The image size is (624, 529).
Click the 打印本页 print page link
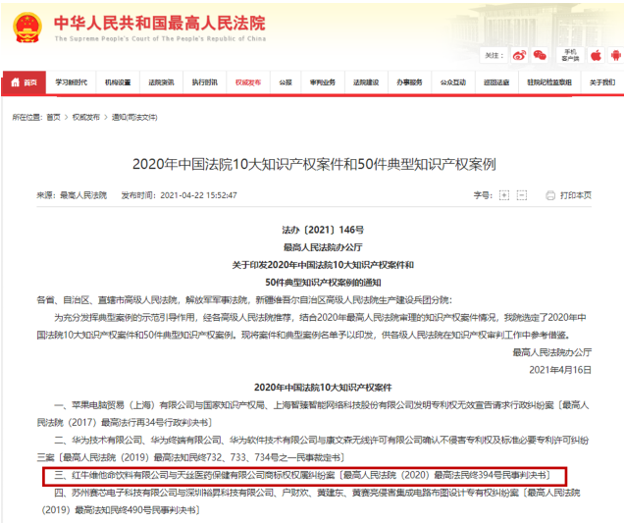pos(576,195)
